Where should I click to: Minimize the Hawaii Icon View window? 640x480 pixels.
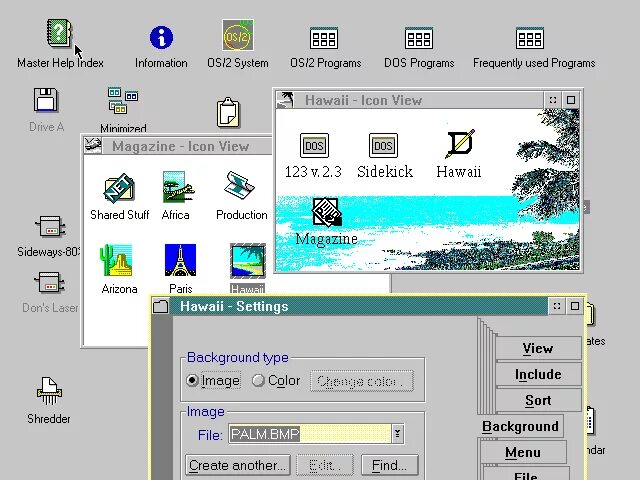coord(553,100)
